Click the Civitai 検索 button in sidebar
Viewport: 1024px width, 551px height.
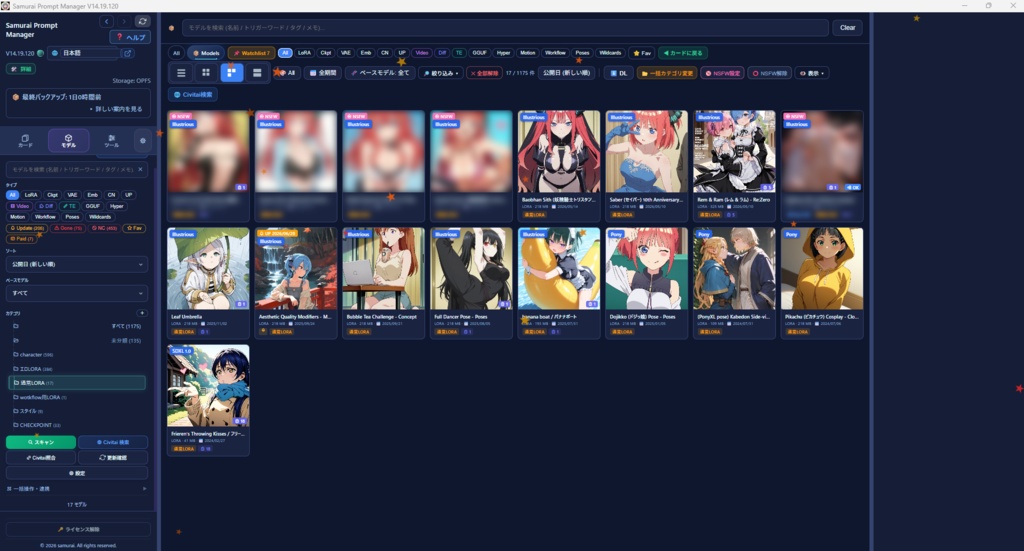113,442
